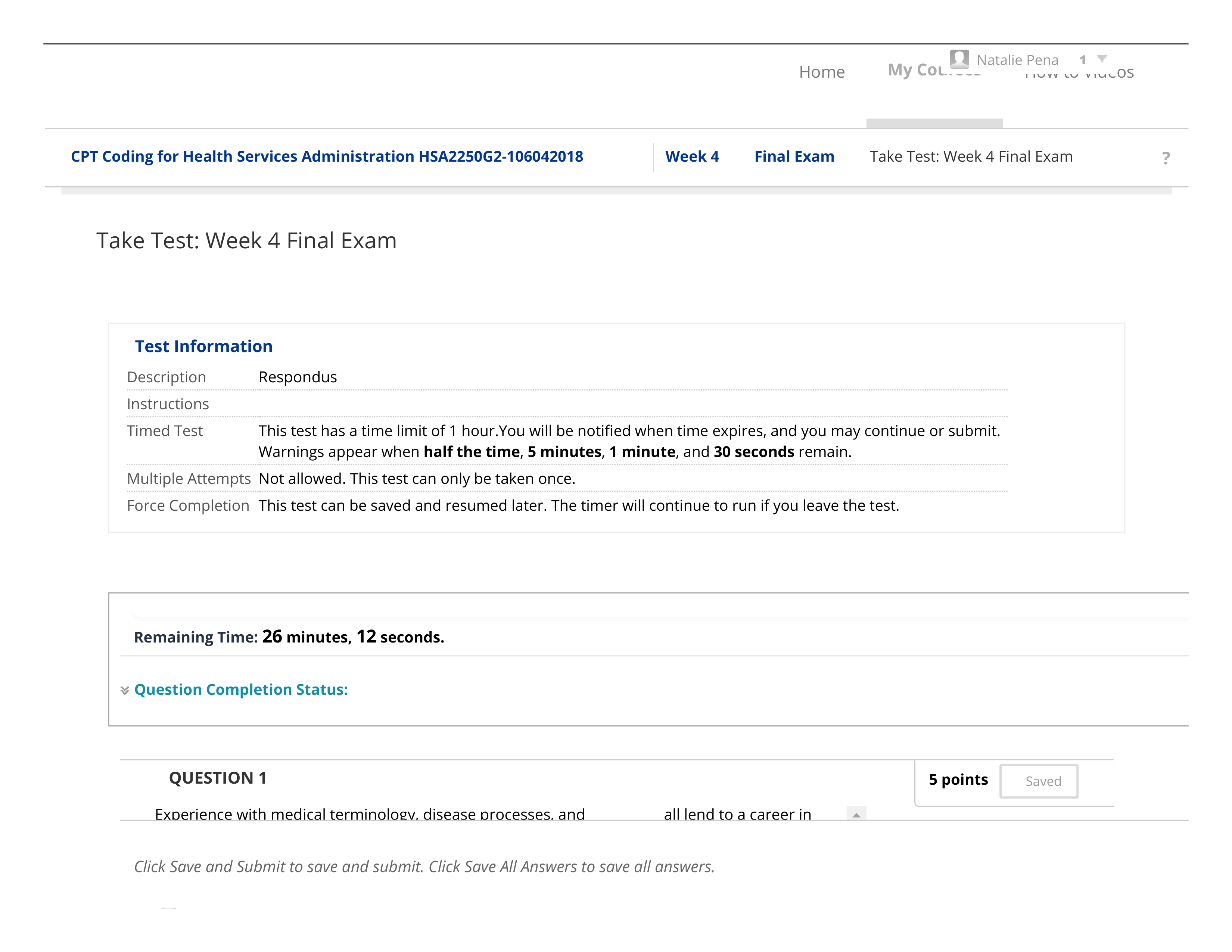Click the Take Test: Week 4 Final Exam page title
Screen dimensions: 1232x952
click(246, 241)
